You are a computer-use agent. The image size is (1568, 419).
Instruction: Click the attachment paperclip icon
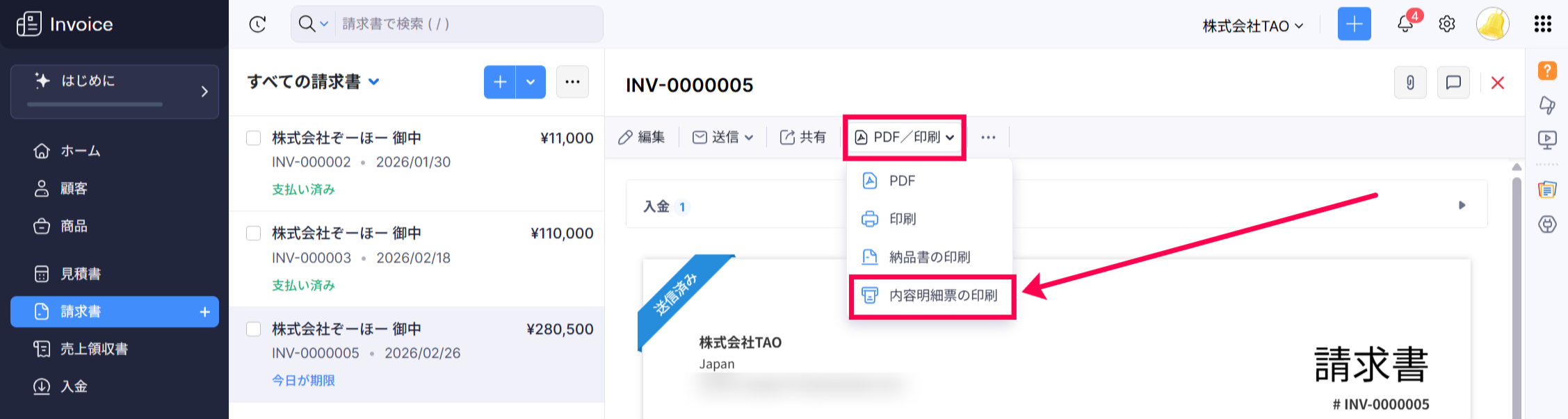pos(1410,83)
